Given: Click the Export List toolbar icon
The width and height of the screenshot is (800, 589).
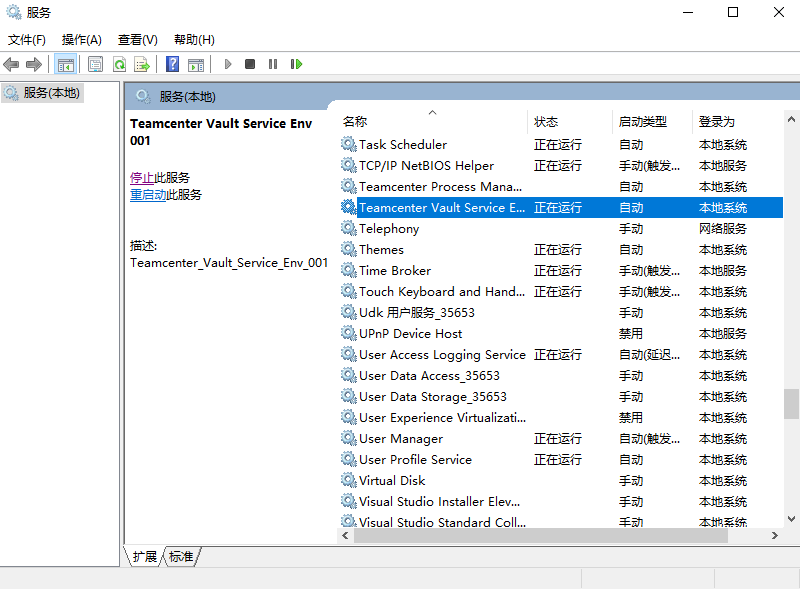Looking at the screenshot, I should tap(142, 64).
